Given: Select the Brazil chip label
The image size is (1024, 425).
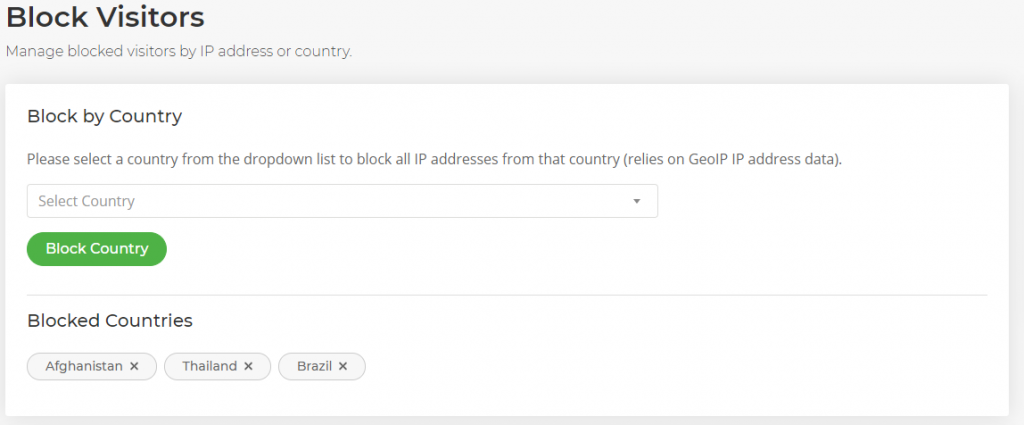Looking at the screenshot, I should [x=314, y=366].
